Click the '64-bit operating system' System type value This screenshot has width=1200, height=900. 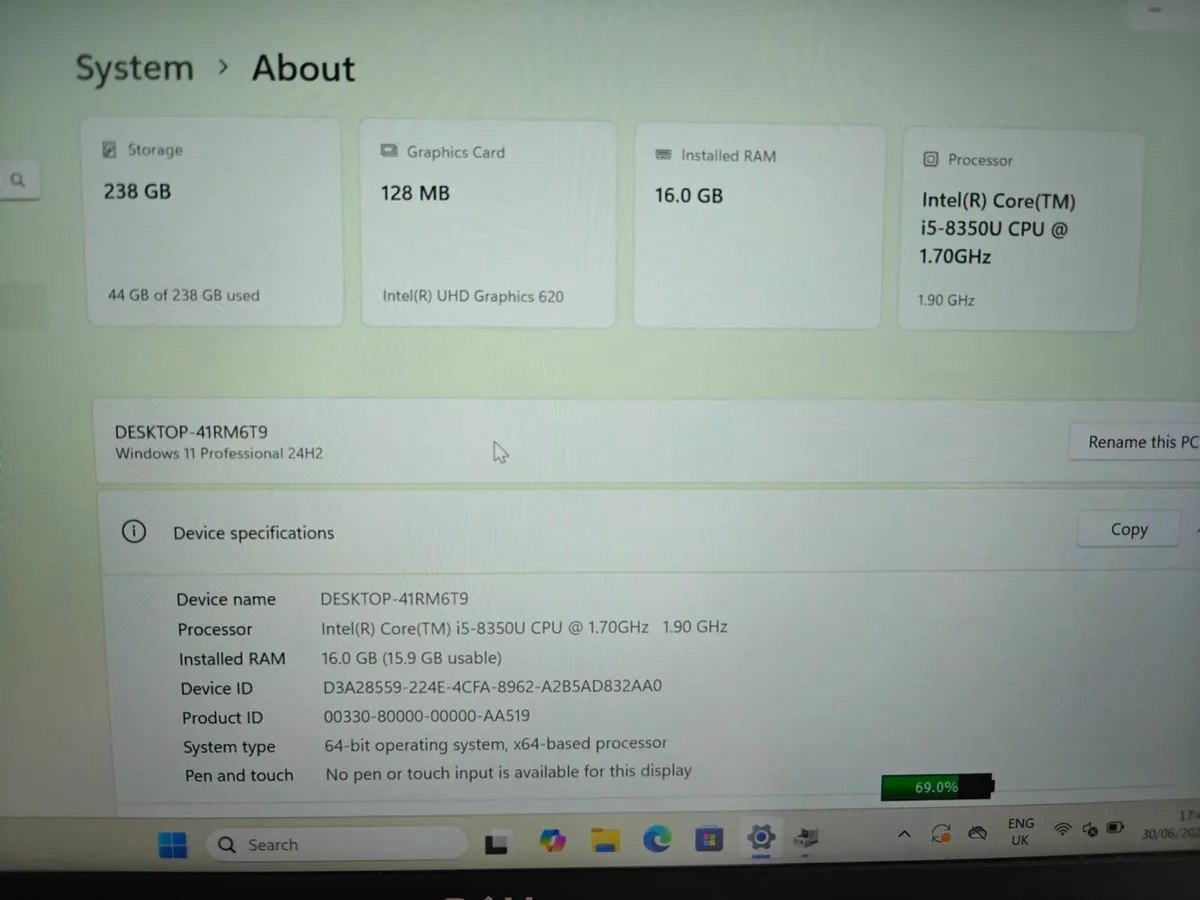496,744
